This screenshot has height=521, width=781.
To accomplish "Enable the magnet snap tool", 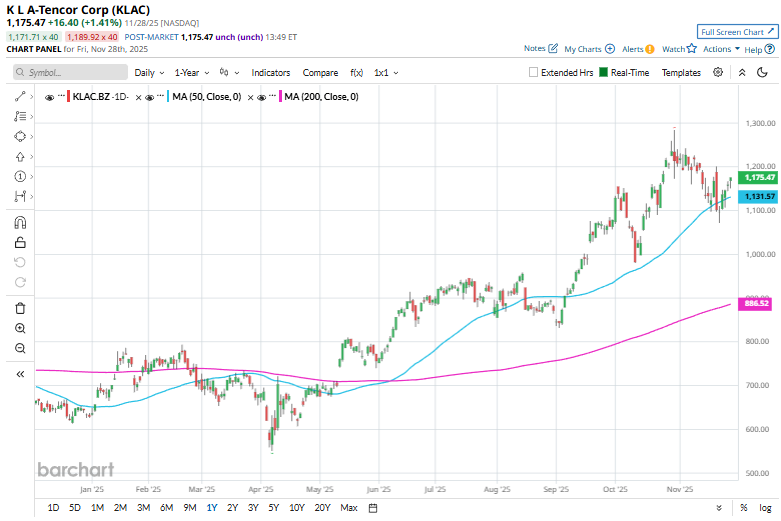I will tap(20, 222).
